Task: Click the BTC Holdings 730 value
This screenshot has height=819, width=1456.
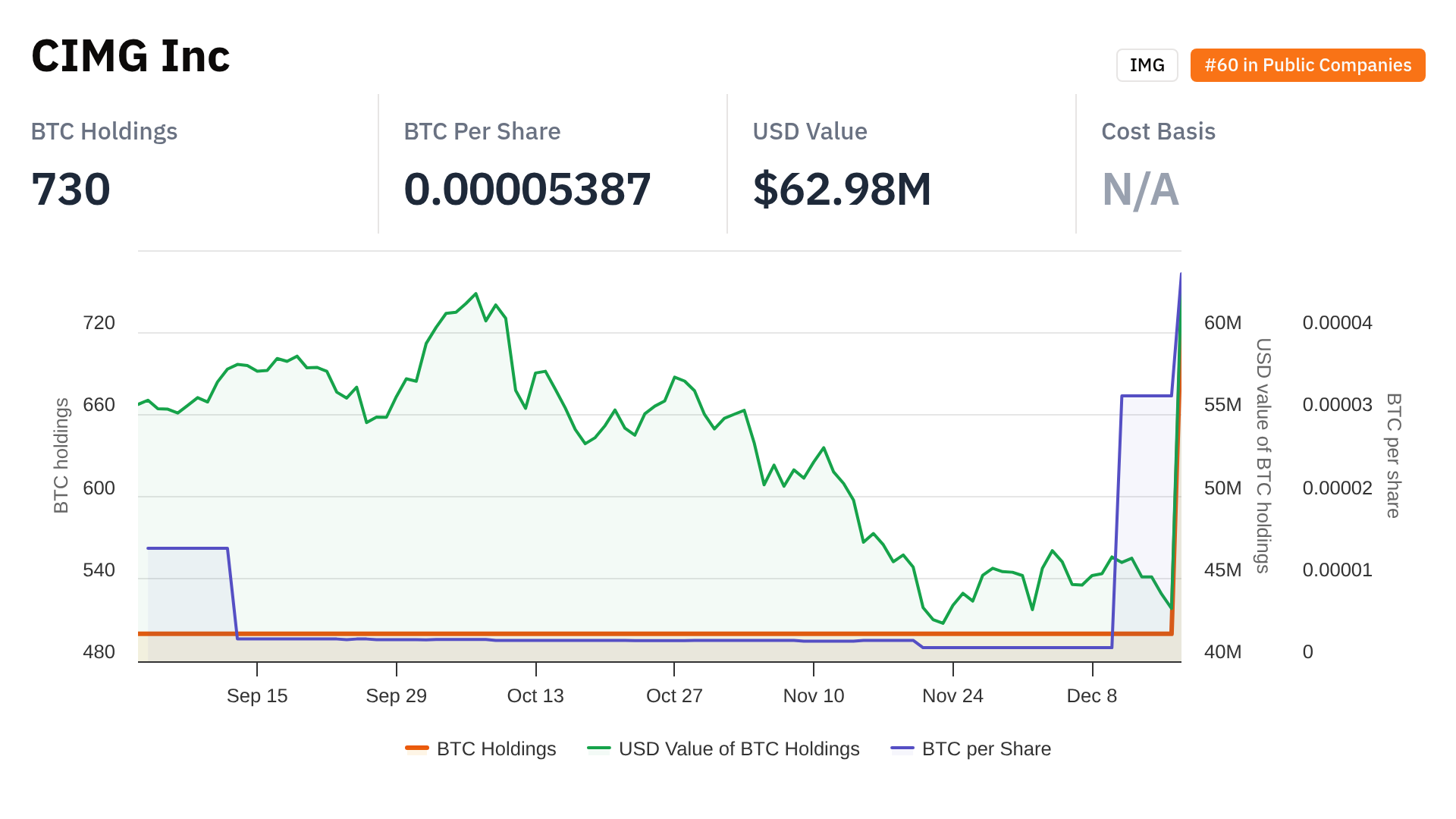Action: [71, 190]
